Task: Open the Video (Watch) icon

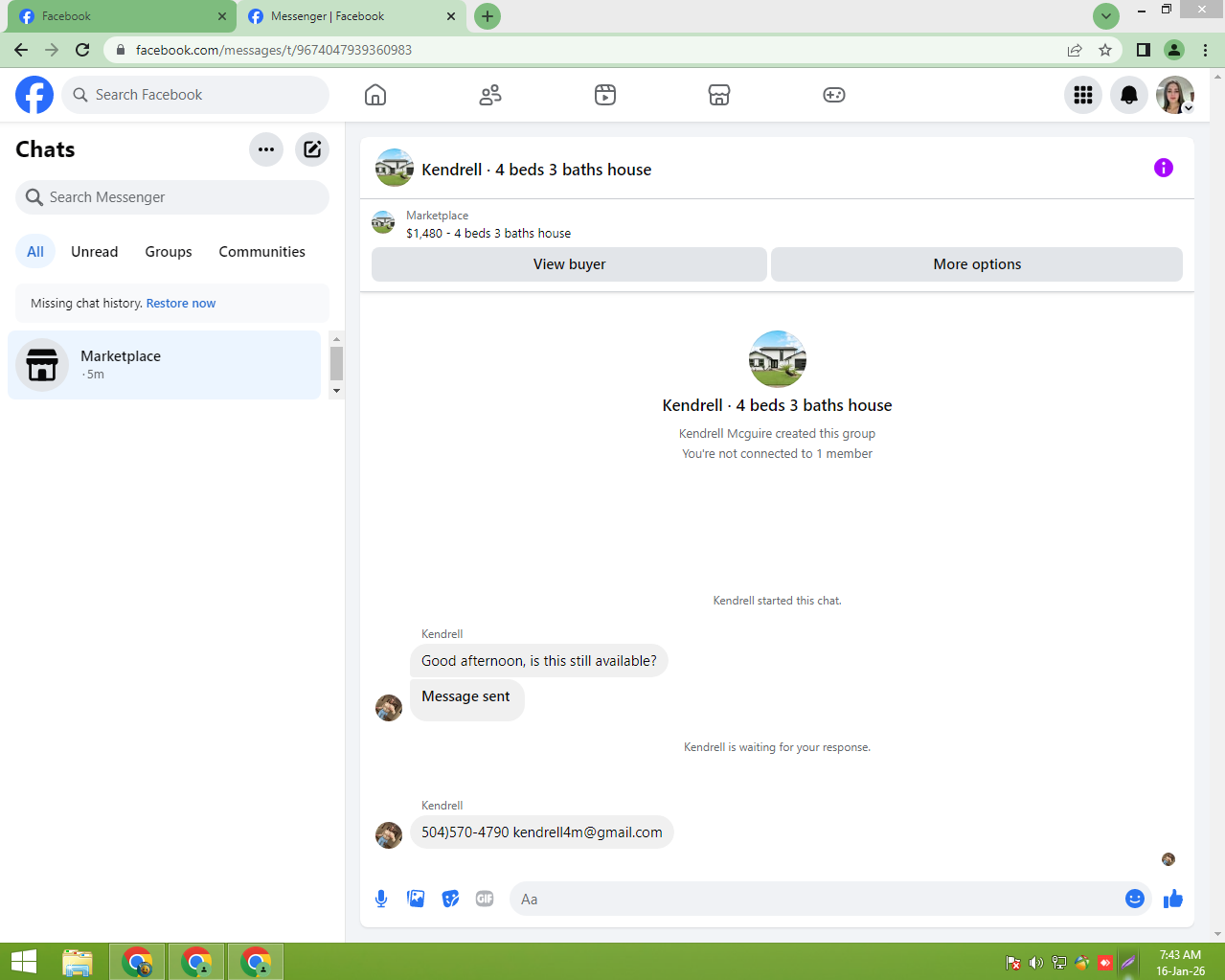Action: [x=605, y=95]
